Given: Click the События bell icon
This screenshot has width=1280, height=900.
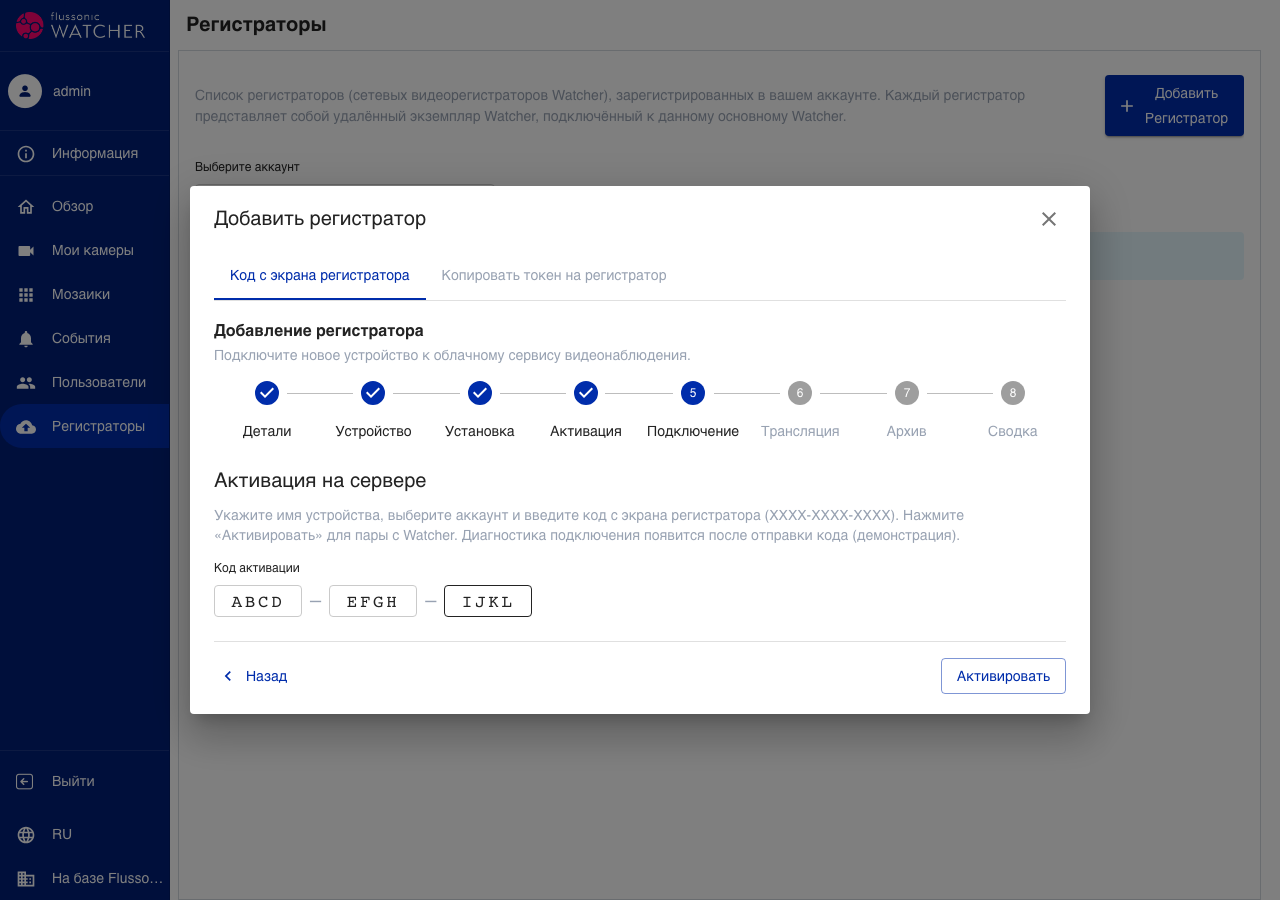Looking at the screenshot, I should click(26, 339).
